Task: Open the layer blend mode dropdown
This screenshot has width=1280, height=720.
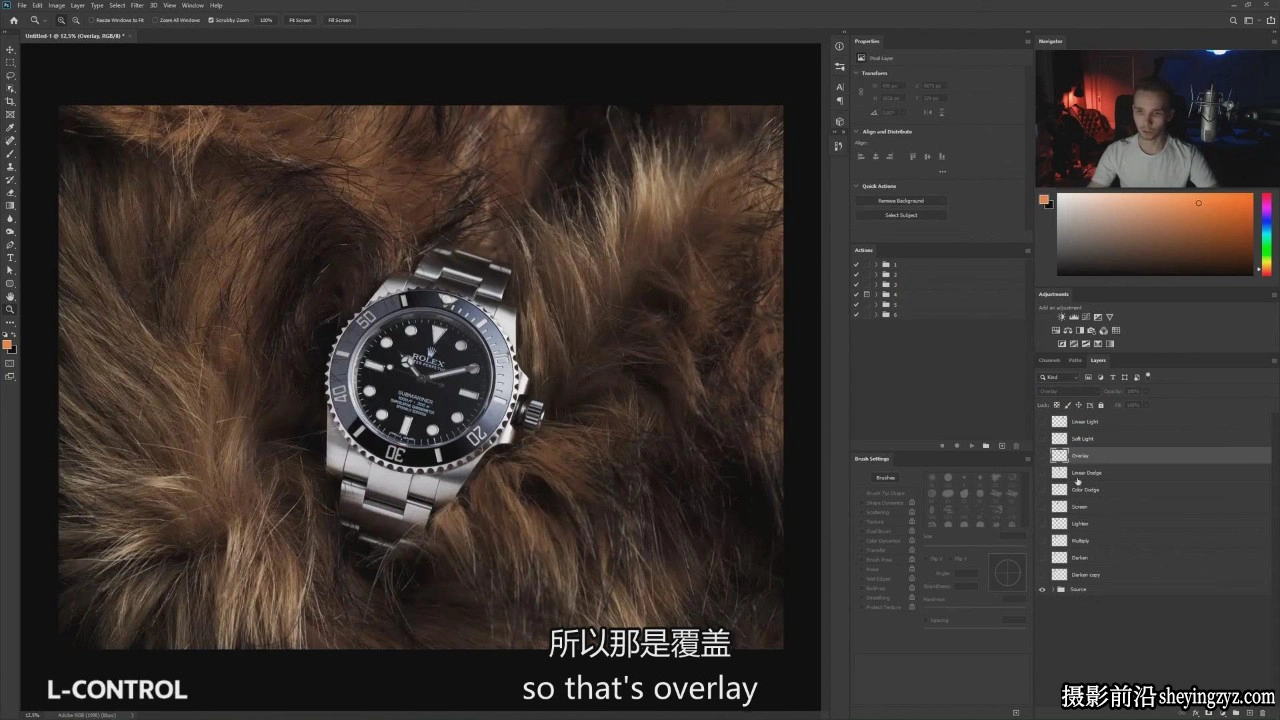Action: pos(1068,391)
